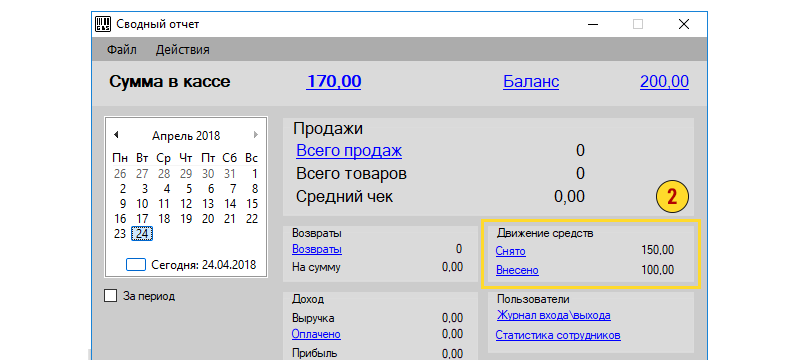
Task: Click the Всего товаров label
Action: point(352,174)
